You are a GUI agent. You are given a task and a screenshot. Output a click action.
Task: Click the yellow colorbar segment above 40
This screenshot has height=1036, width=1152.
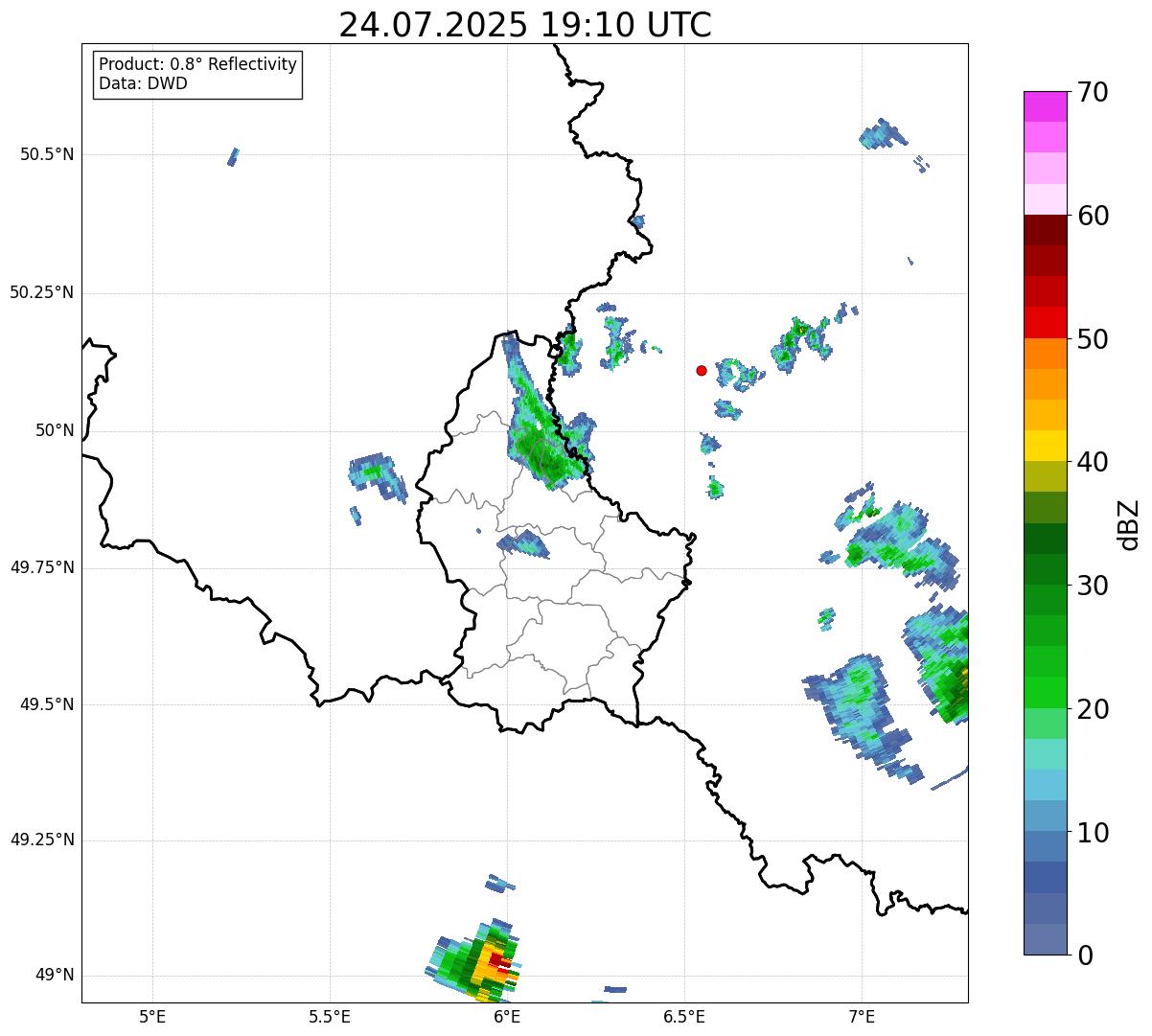click(x=1045, y=446)
